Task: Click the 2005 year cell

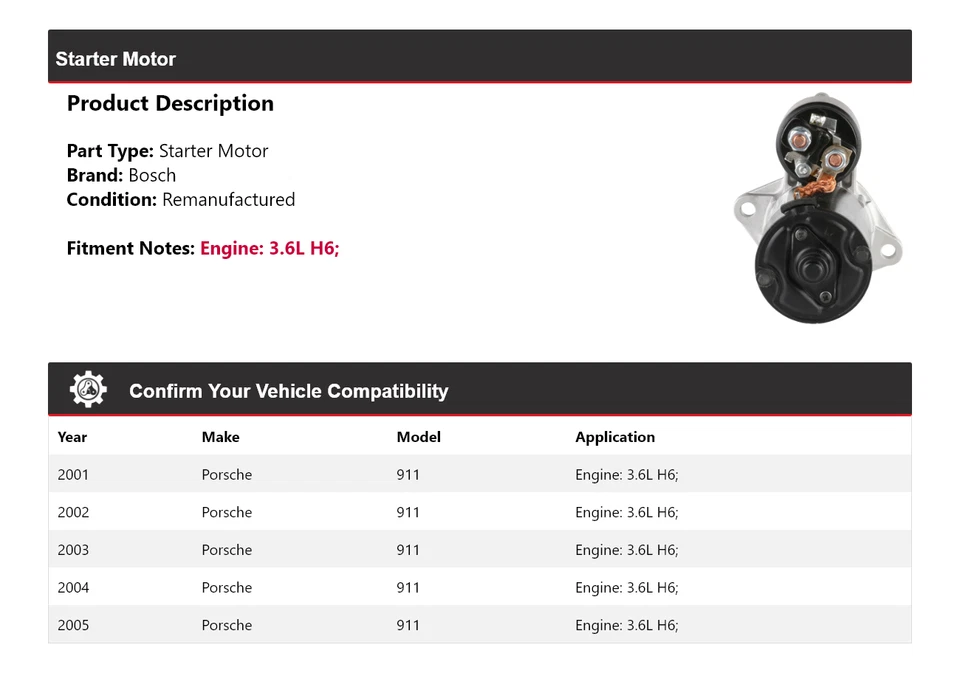Action: click(73, 625)
